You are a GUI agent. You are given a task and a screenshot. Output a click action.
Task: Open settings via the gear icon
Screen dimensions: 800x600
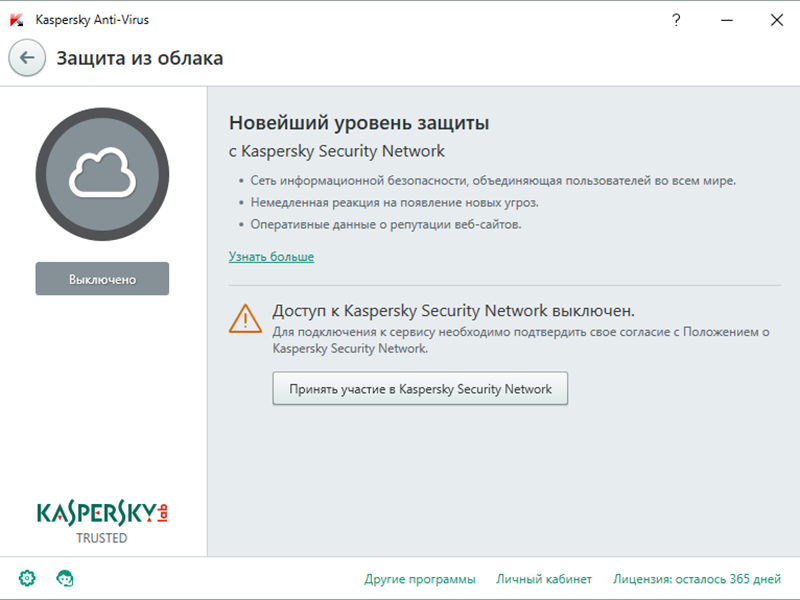pyautogui.click(x=27, y=578)
